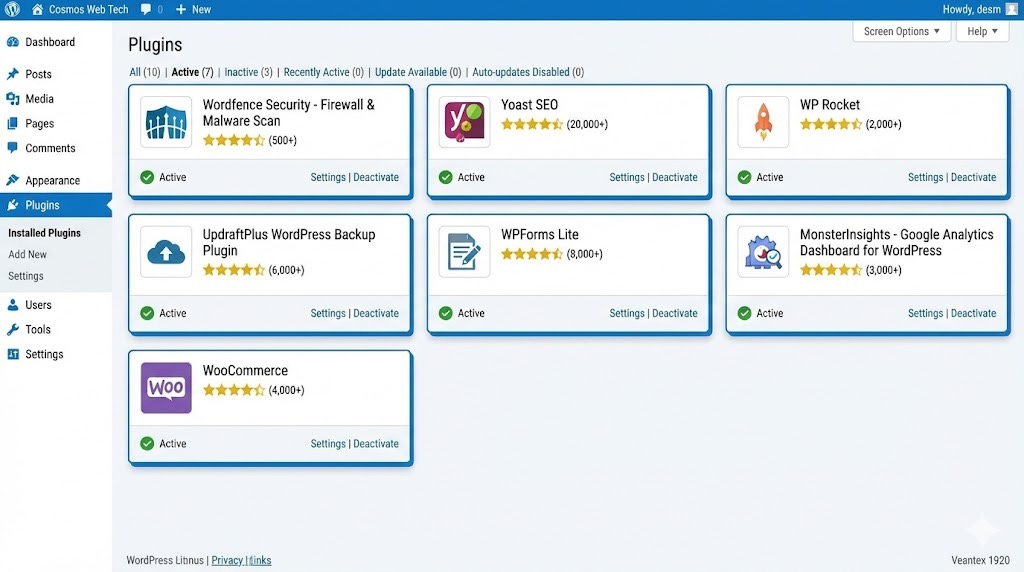Open the Media library icon
Screen dimensions: 1024x572
(x=12, y=99)
